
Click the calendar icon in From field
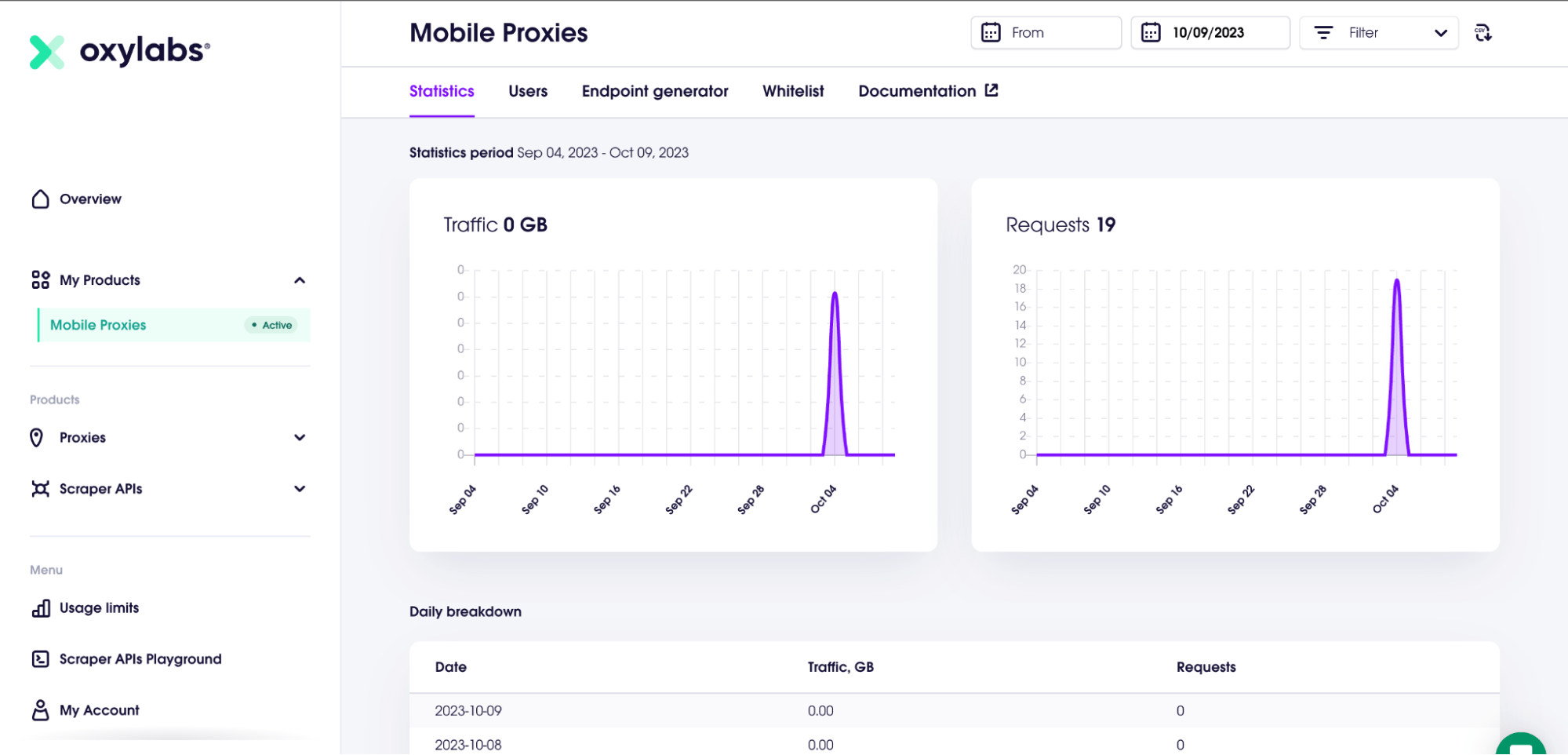point(991,33)
